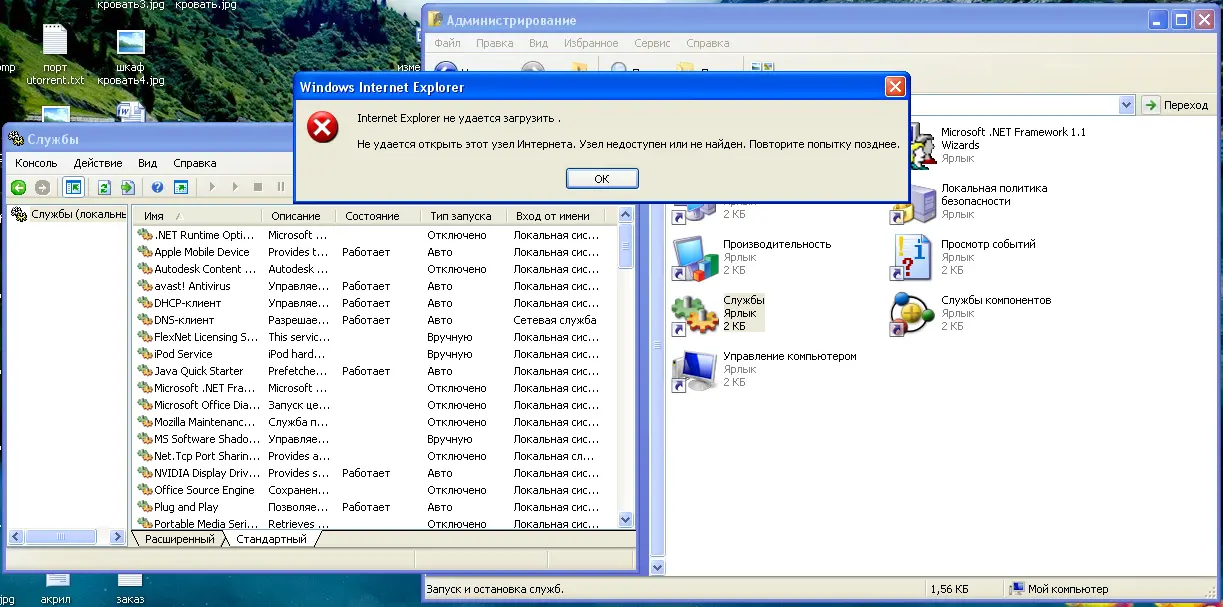Click the green Back arrow in Службы toolbar
Screen dimensions: 1223x607
(x=18, y=187)
